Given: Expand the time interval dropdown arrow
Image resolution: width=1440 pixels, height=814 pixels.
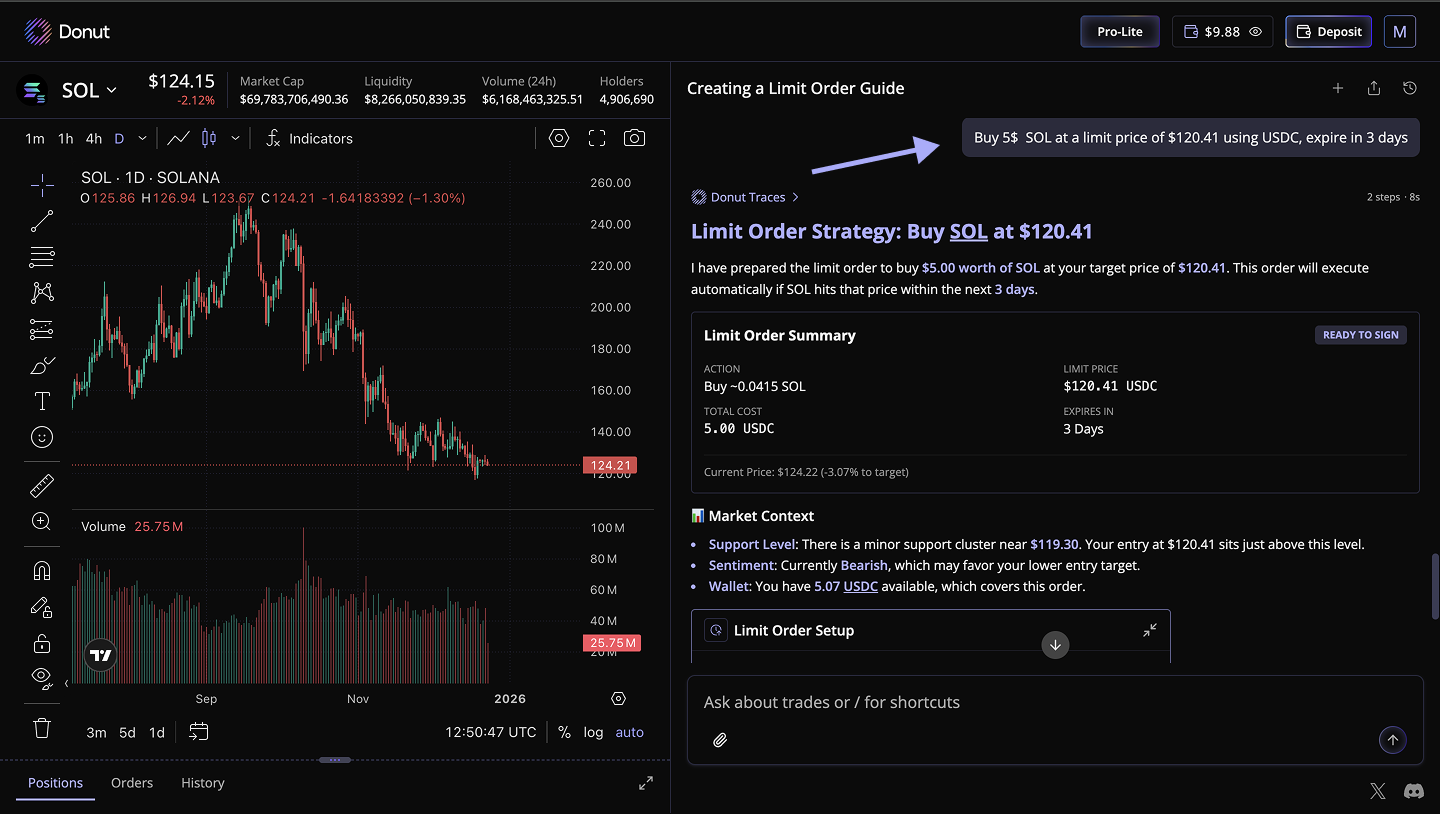Looking at the screenshot, I should point(143,138).
